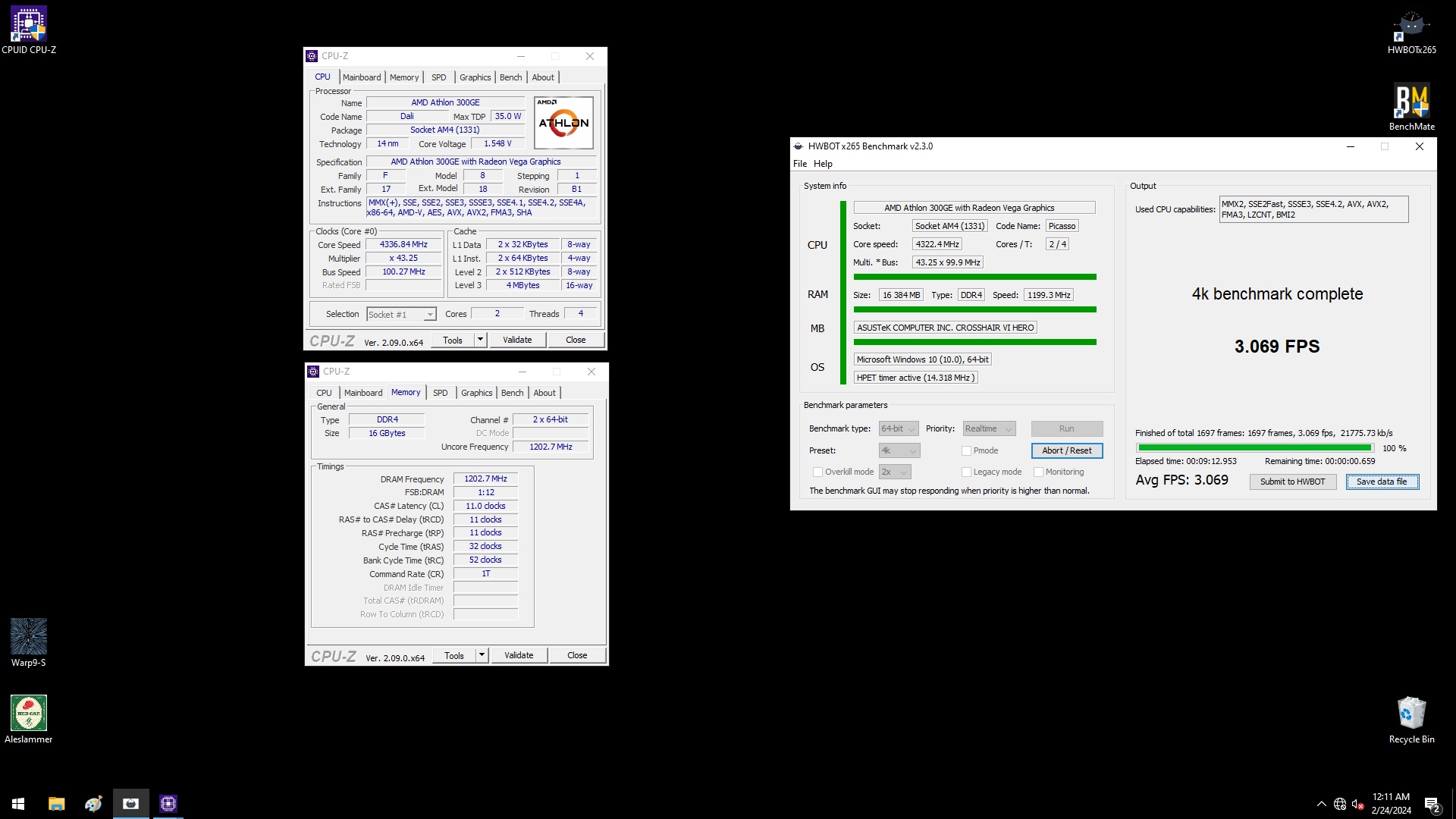The width and height of the screenshot is (1456, 819).
Task: Switch to CPU-Z taskbar button
Action: [x=168, y=804]
